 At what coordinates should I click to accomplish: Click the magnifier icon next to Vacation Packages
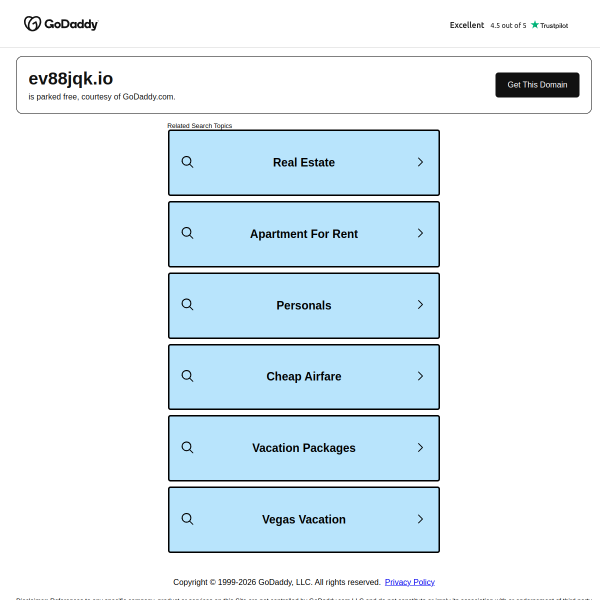tap(187, 448)
